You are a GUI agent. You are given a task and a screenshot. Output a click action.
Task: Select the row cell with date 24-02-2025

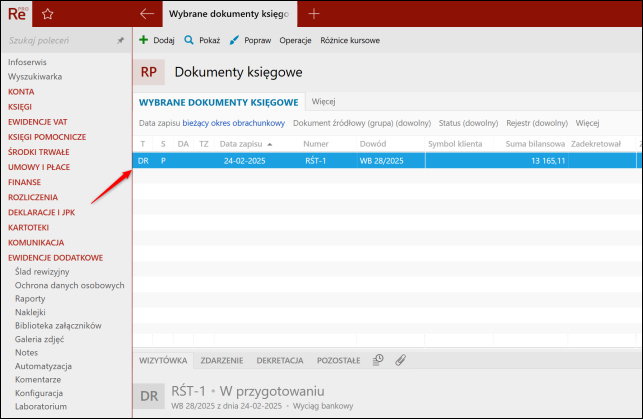[x=244, y=161]
